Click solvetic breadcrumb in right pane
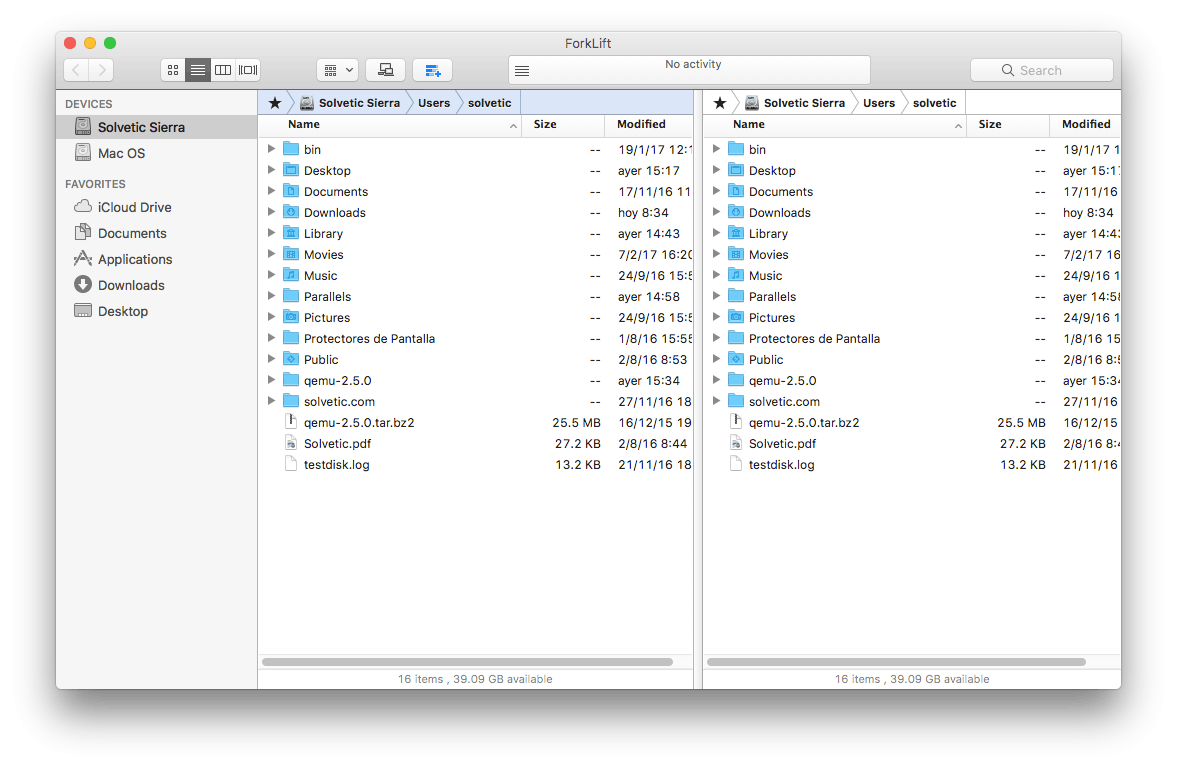Viewport: 1177px width, 769px height. (x=935, y=103)
